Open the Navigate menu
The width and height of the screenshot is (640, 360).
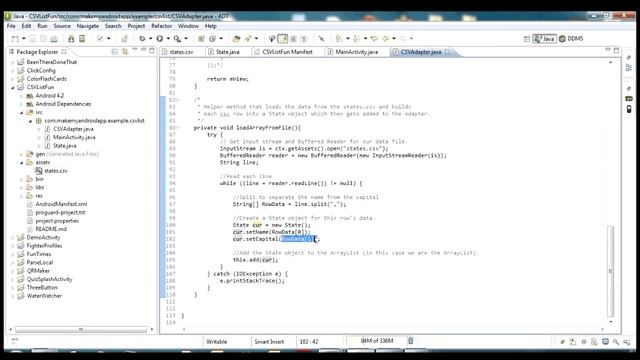88,26
